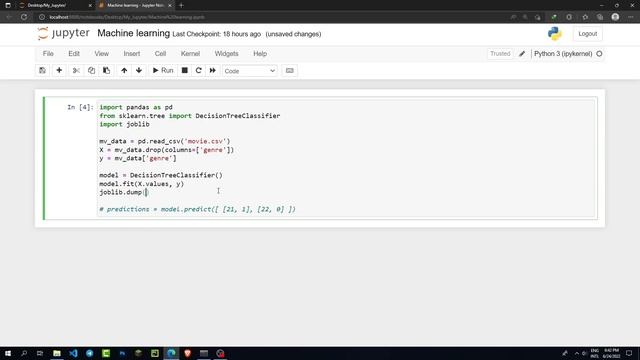640x360 pixels.
Task: Insert a cell below with plus icon
Action: 59,71
